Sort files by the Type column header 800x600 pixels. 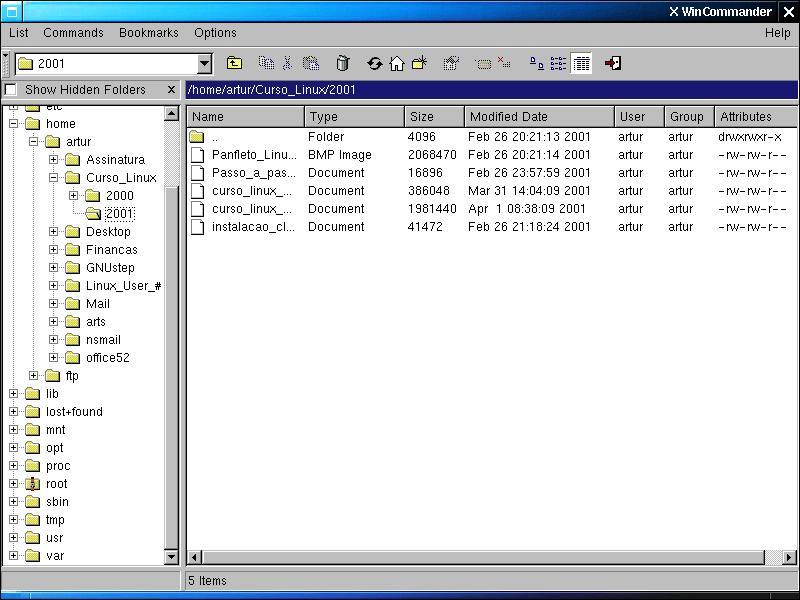pyautogui.click(x=355, y=117)
